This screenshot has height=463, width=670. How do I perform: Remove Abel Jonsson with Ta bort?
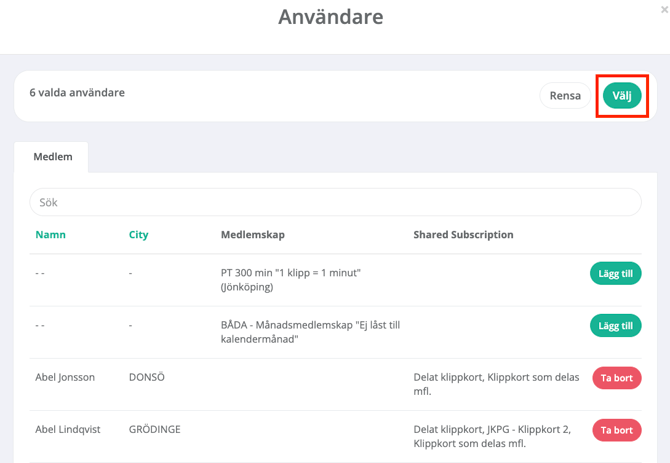click(x=616, y=378)
